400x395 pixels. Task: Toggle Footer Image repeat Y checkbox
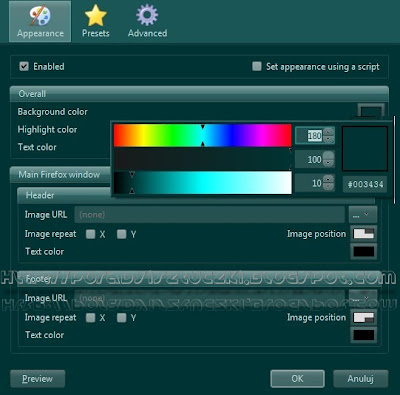[x=122, y=318]
